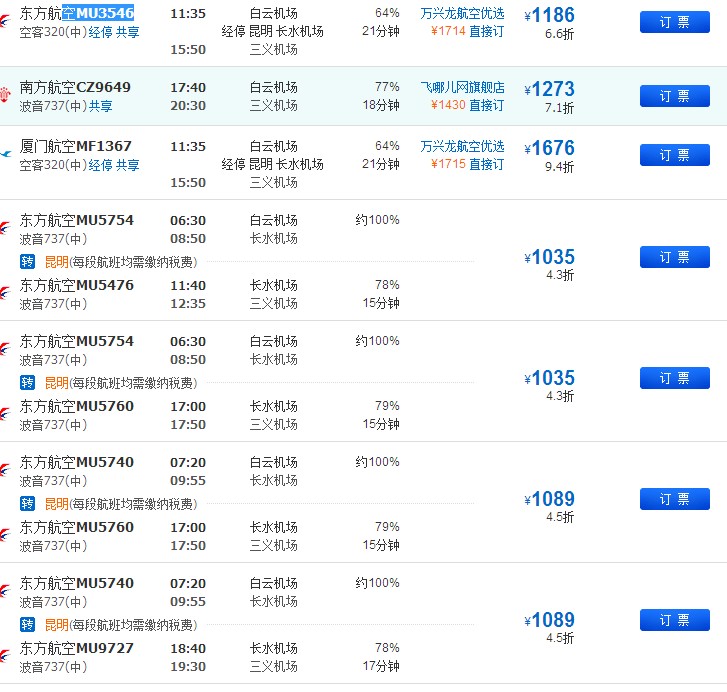Click the 9.4折 discount label
The height and width of the screenshot is (692, 727).
pos(560,167)
